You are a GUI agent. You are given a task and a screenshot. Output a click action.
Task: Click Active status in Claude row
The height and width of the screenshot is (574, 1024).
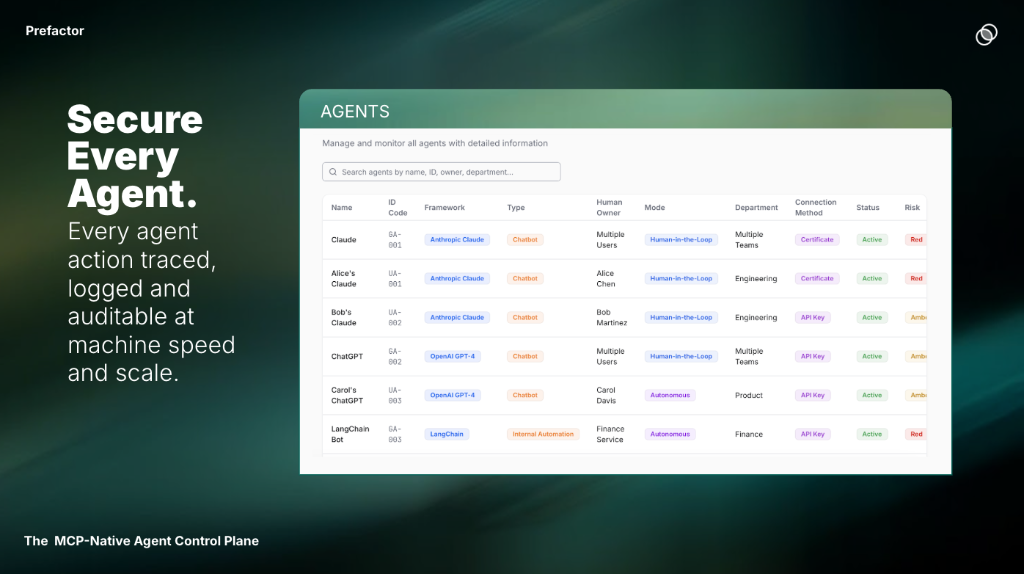tap(872, 240)
